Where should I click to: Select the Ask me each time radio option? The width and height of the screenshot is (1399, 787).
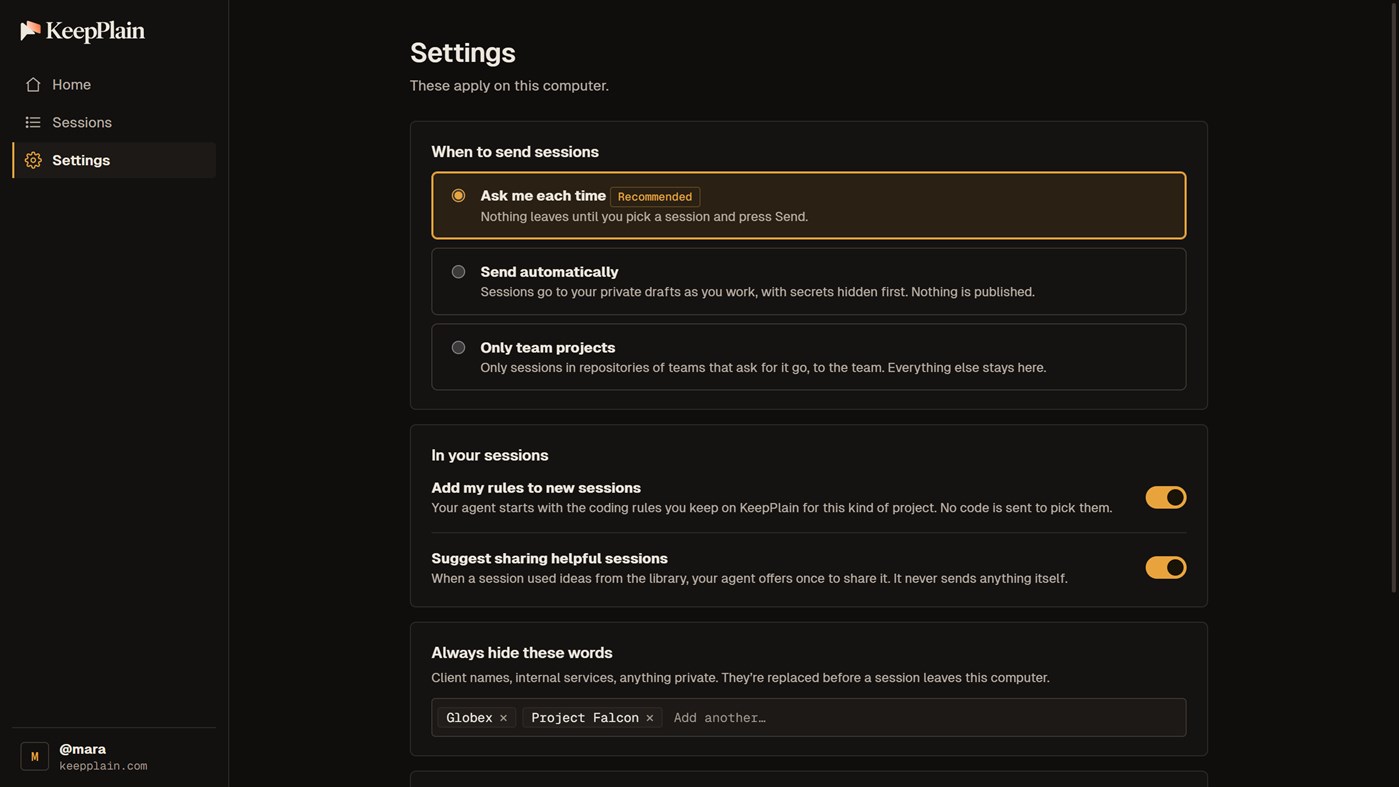pos(458,196)
